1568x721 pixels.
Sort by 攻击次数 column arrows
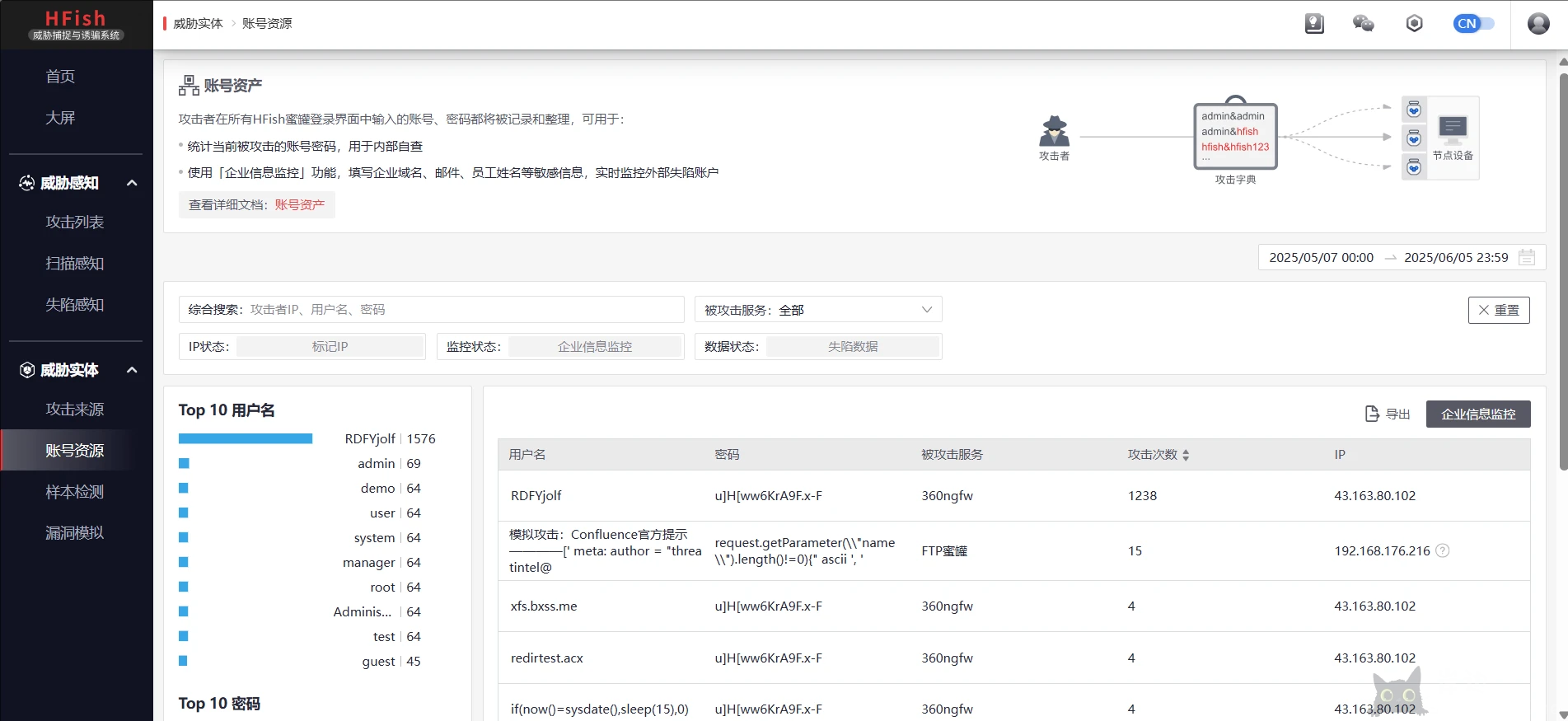click(x=1186, y=455)
